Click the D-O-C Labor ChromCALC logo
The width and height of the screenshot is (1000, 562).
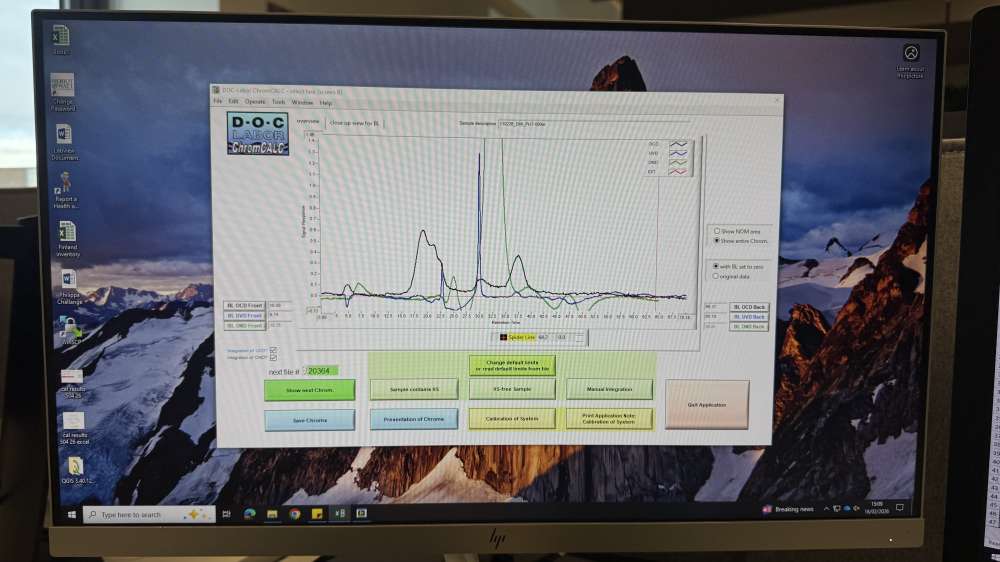point(258,133)
